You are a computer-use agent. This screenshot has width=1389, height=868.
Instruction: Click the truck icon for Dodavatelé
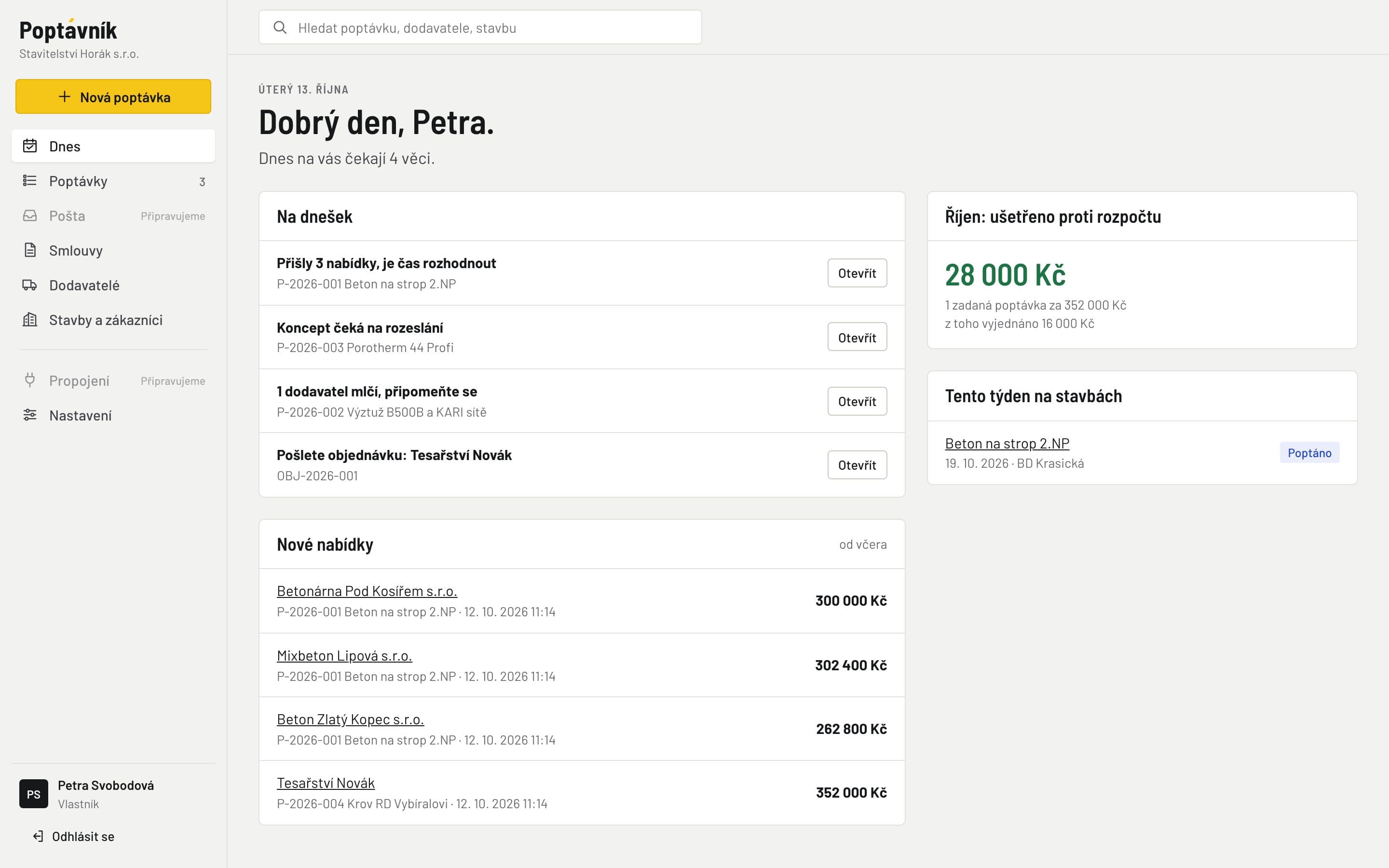[30, 285]
